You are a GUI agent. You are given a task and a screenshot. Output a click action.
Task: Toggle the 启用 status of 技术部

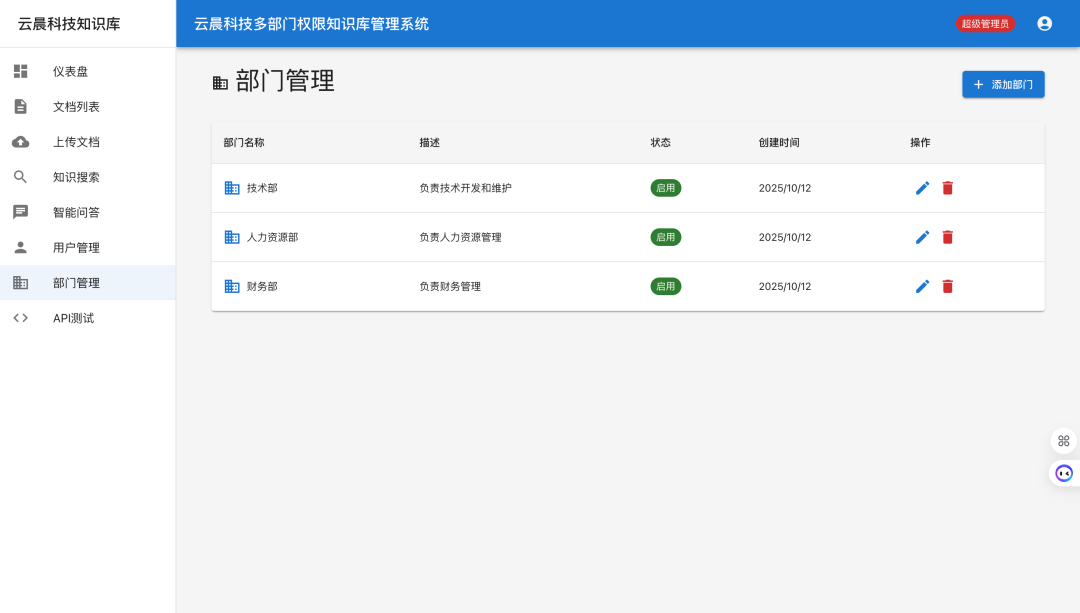pos(666,188)
